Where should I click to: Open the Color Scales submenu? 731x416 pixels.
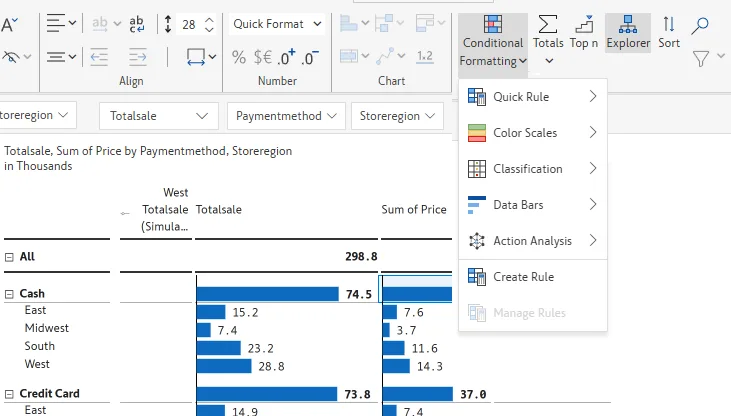(x=532, y=132)
